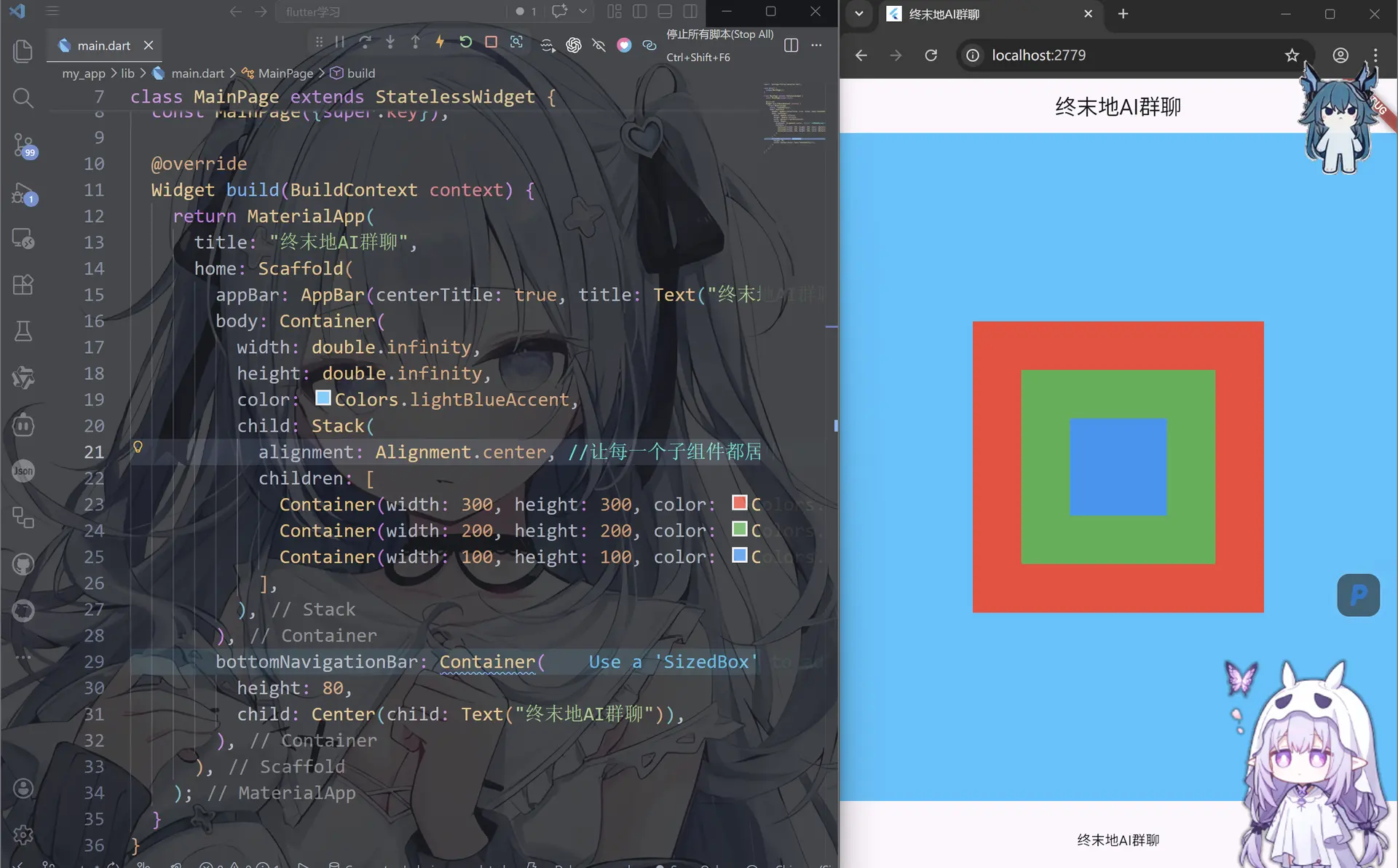Open the Flutter widget inspector icon

click(x=516, y=42)
